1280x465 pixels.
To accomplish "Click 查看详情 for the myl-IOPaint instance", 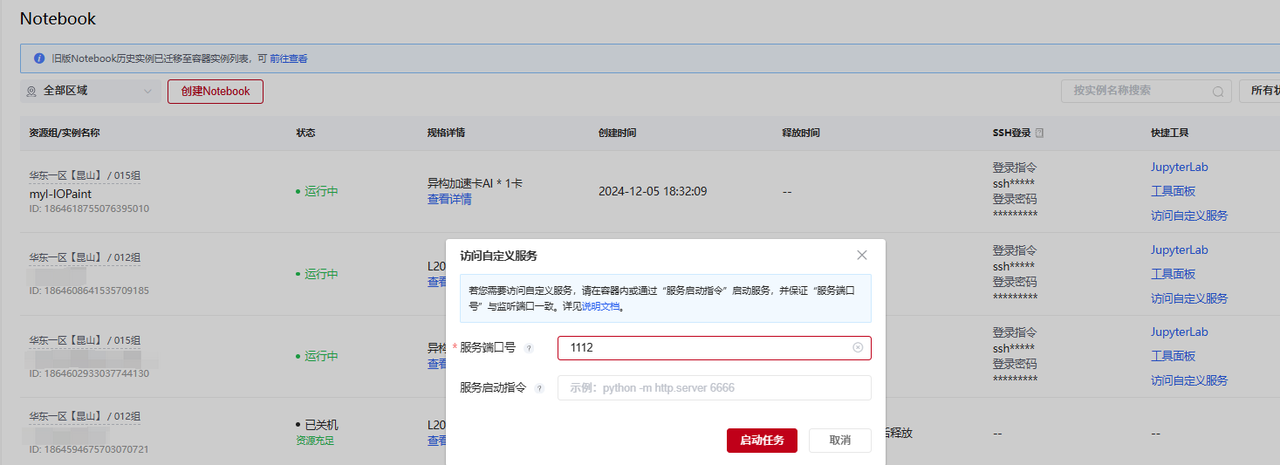I will pos(449,199).
